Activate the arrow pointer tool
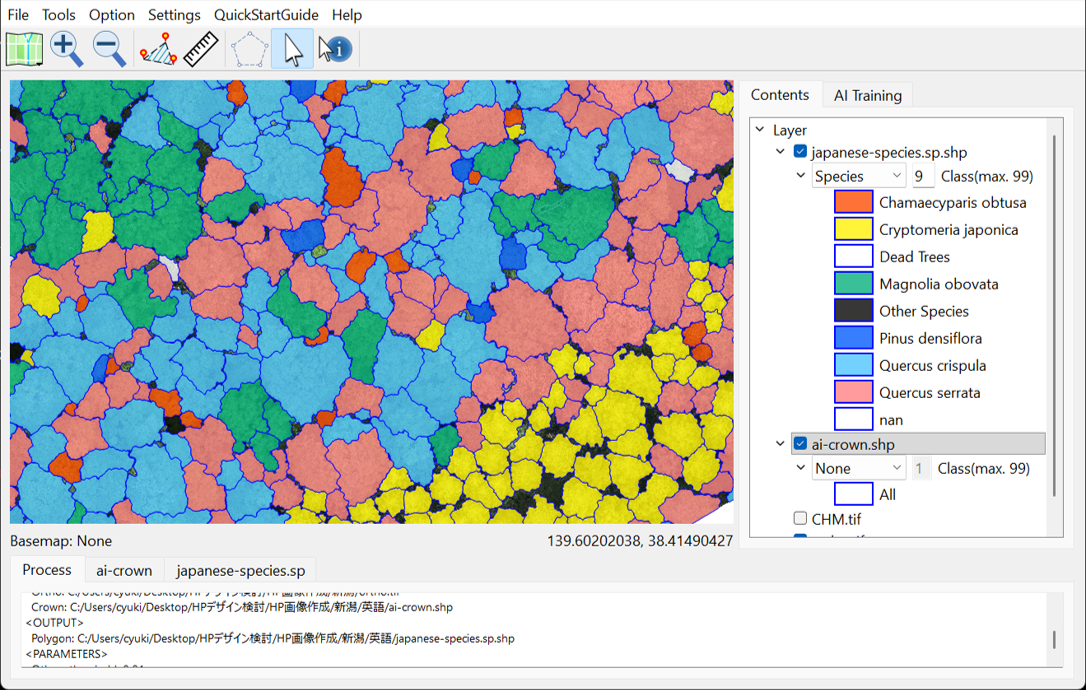 [292, 48]
